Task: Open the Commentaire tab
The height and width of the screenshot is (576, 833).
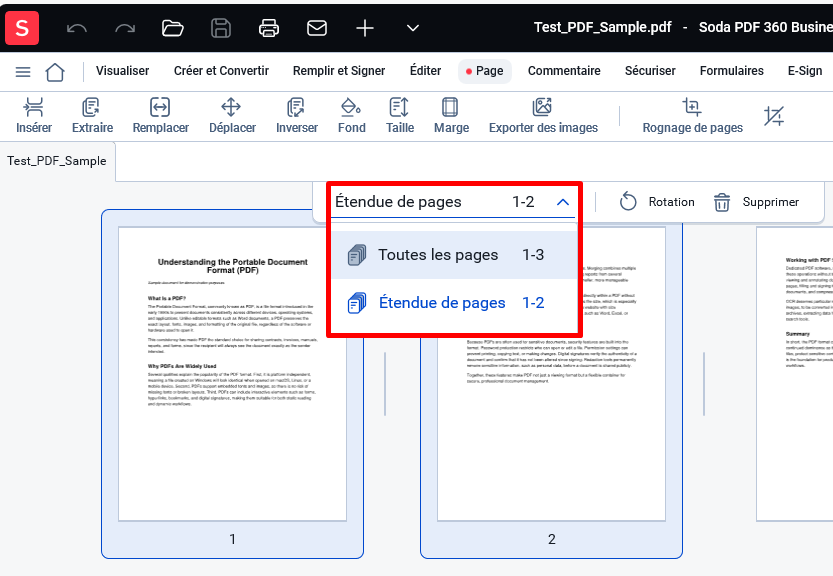Action: [564, 71]
